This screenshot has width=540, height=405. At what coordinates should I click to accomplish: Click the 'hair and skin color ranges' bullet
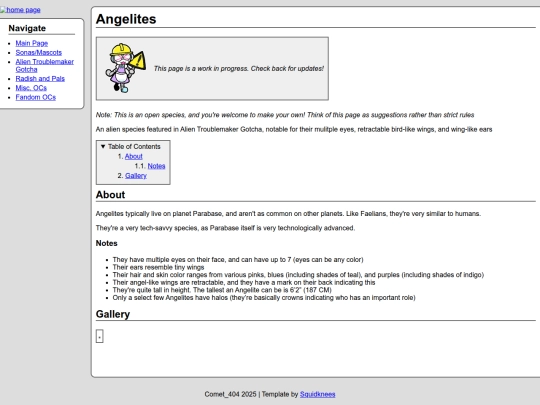coord(298,275)
